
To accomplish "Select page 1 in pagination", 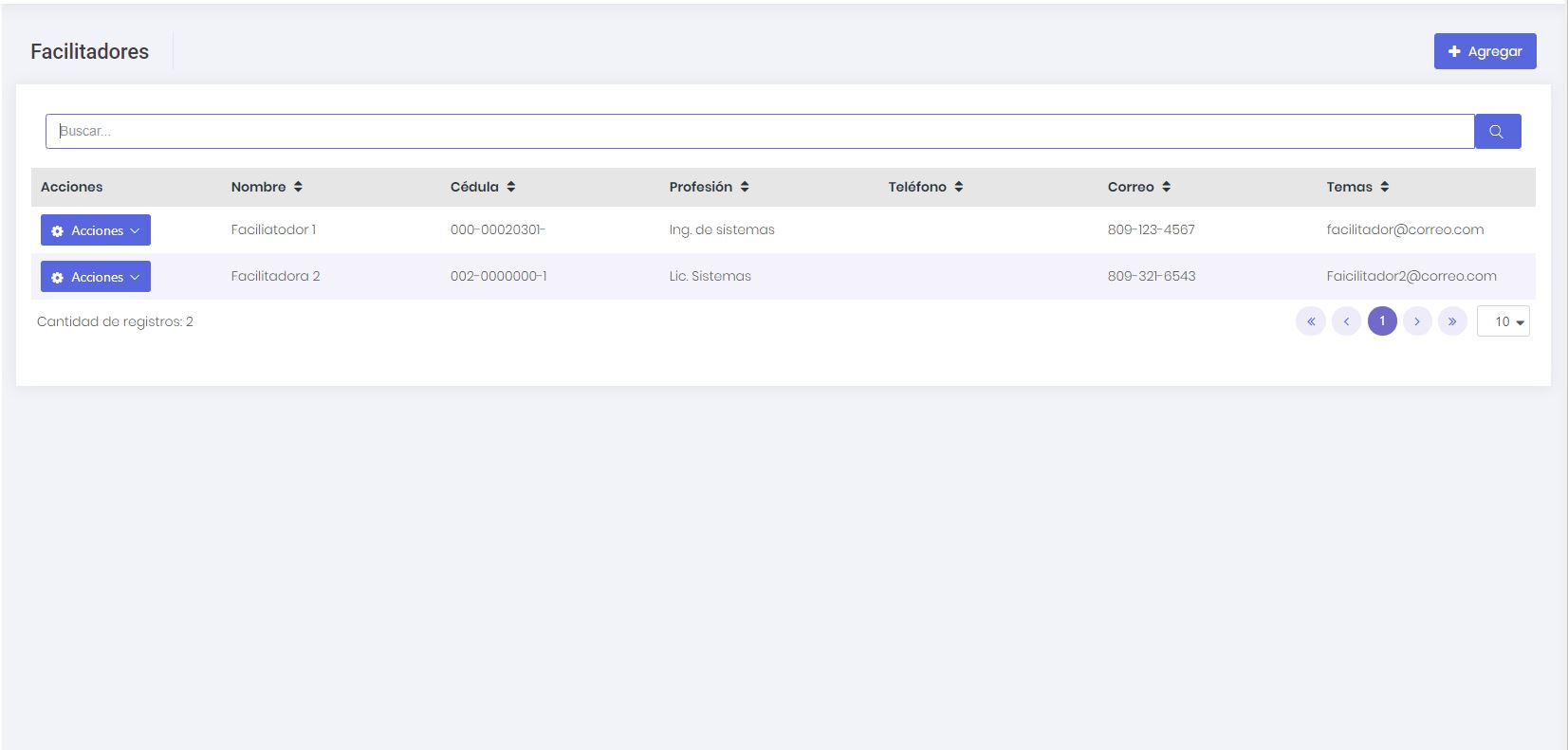I will coord(1382,321).
